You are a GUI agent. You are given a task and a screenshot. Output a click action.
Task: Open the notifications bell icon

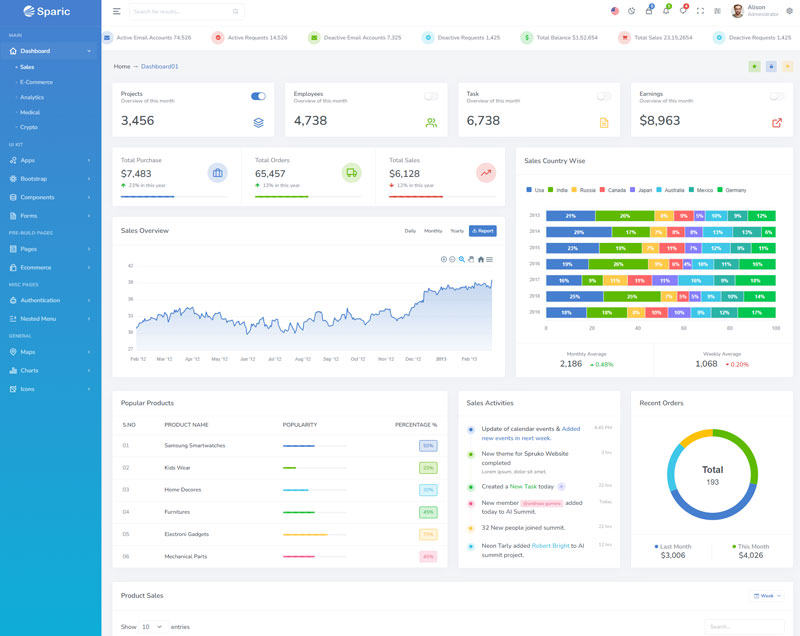pyautogui.click(x=665, y=11)
